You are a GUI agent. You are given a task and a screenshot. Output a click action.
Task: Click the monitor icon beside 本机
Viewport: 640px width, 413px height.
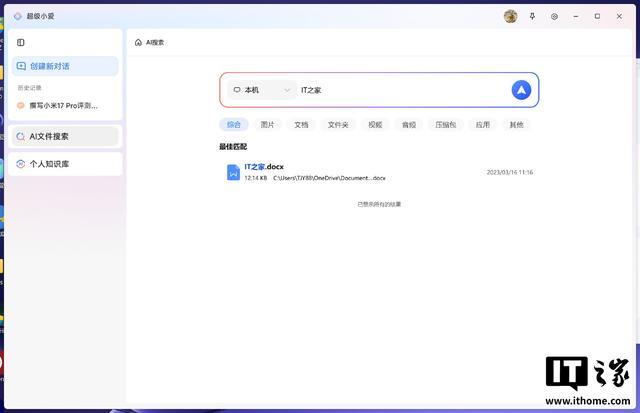click(x=237, y=90)
